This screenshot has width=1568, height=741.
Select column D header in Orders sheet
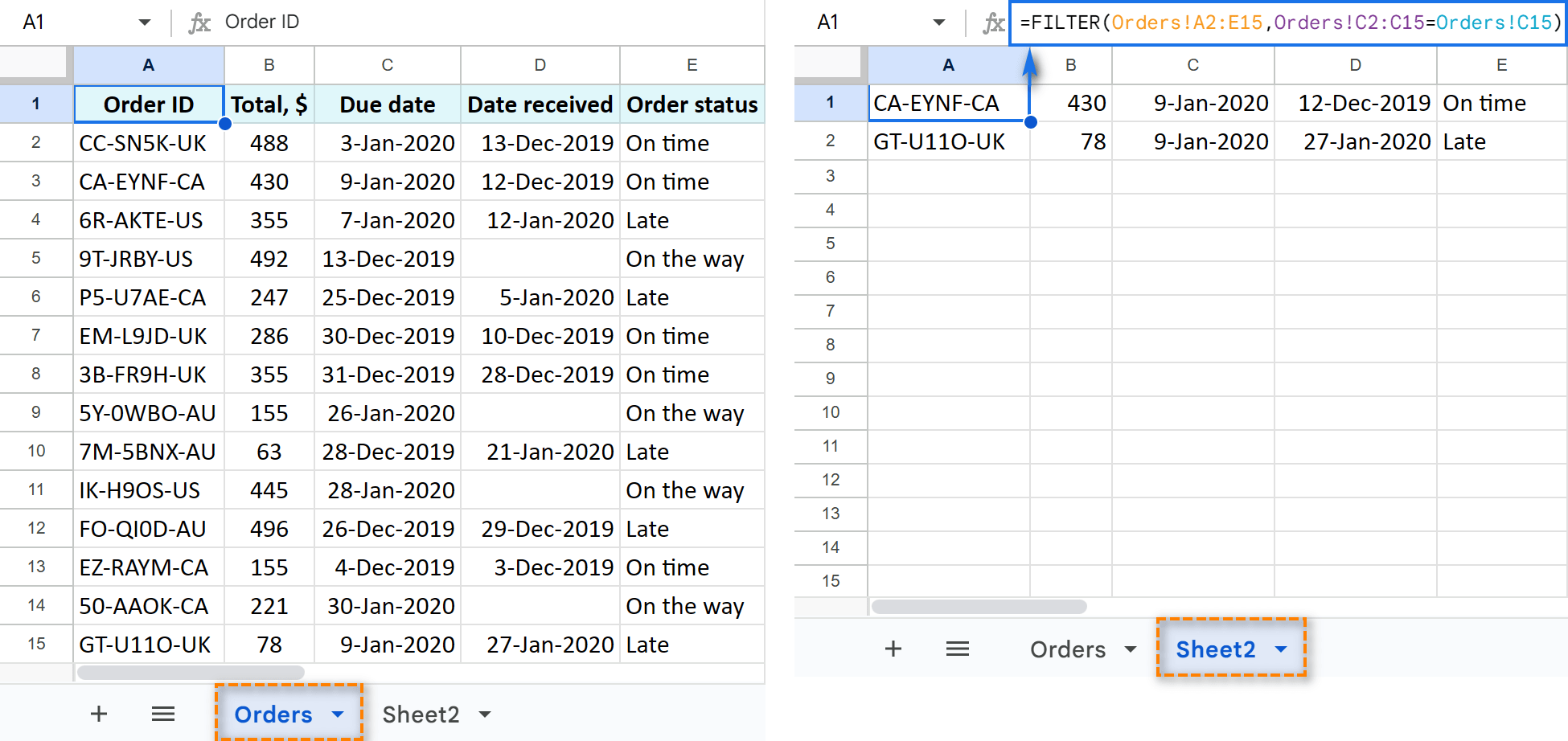pos(540,65)
